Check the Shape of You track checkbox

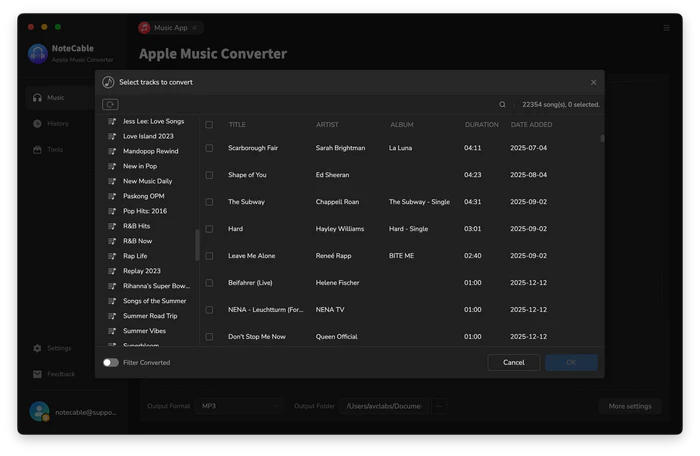(x=209, y=175)
